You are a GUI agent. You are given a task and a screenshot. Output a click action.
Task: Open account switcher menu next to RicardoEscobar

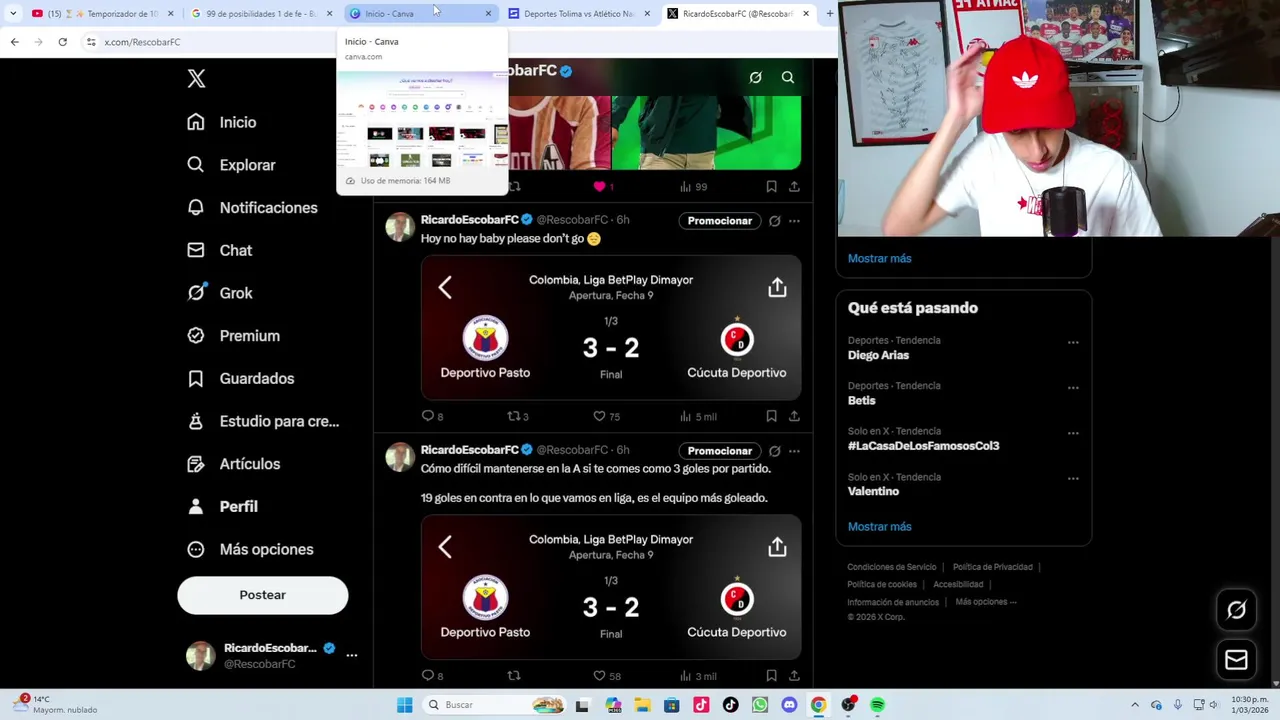(351, 655)
